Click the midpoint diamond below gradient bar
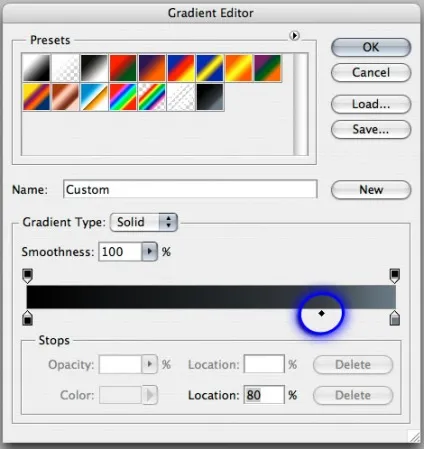Screen dimensions: 424x449 321,313
